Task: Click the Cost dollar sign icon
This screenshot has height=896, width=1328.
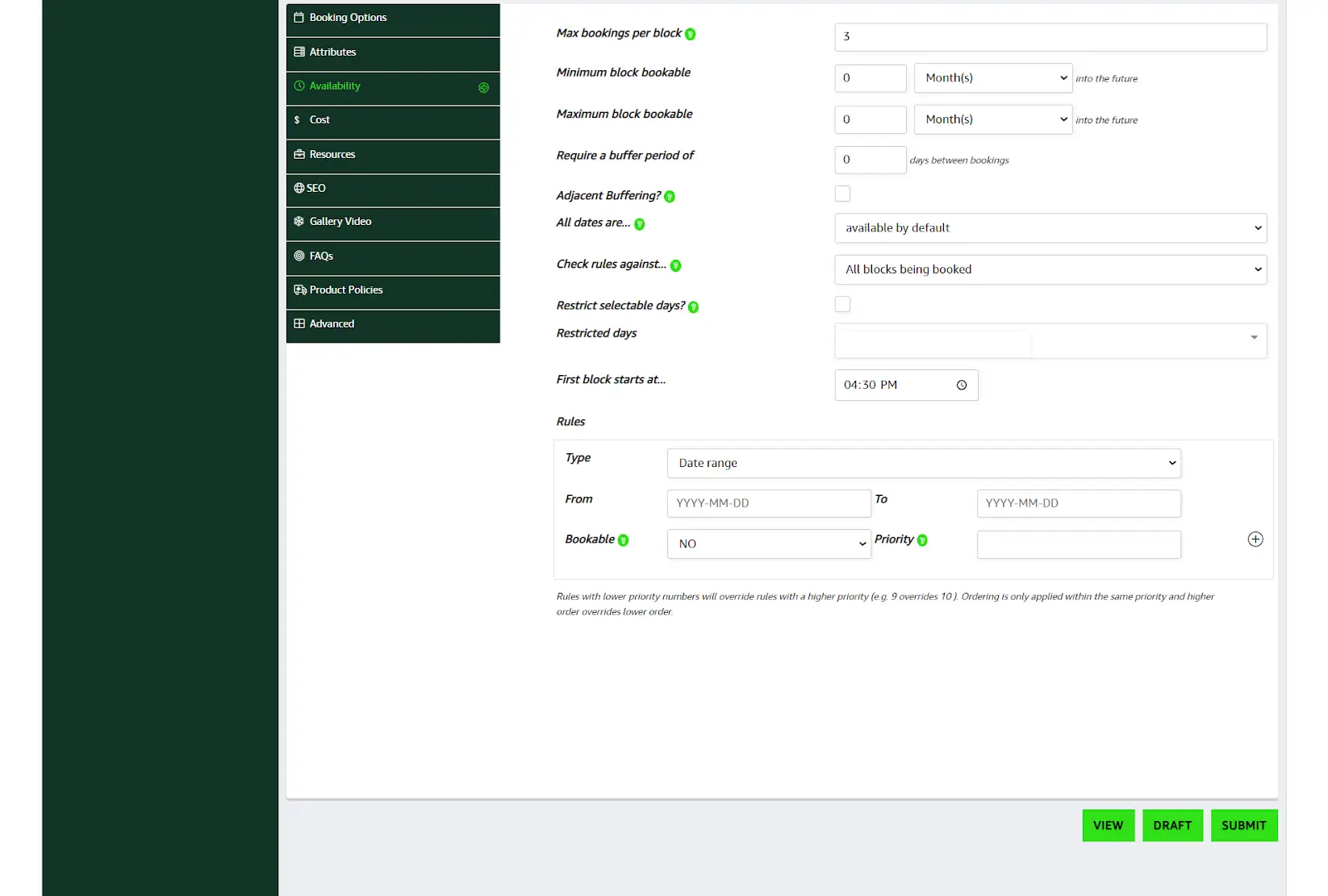Action: coord(297,119)
